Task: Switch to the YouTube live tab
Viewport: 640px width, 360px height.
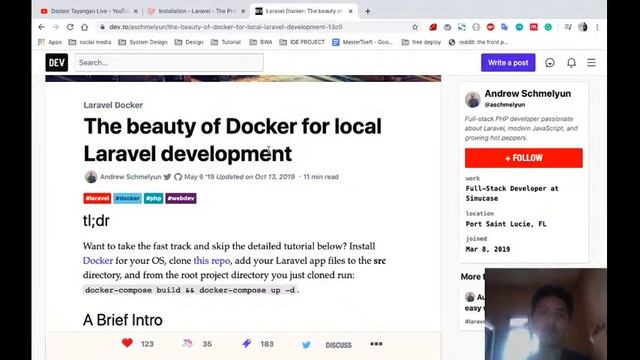Action: click(89, 11)
